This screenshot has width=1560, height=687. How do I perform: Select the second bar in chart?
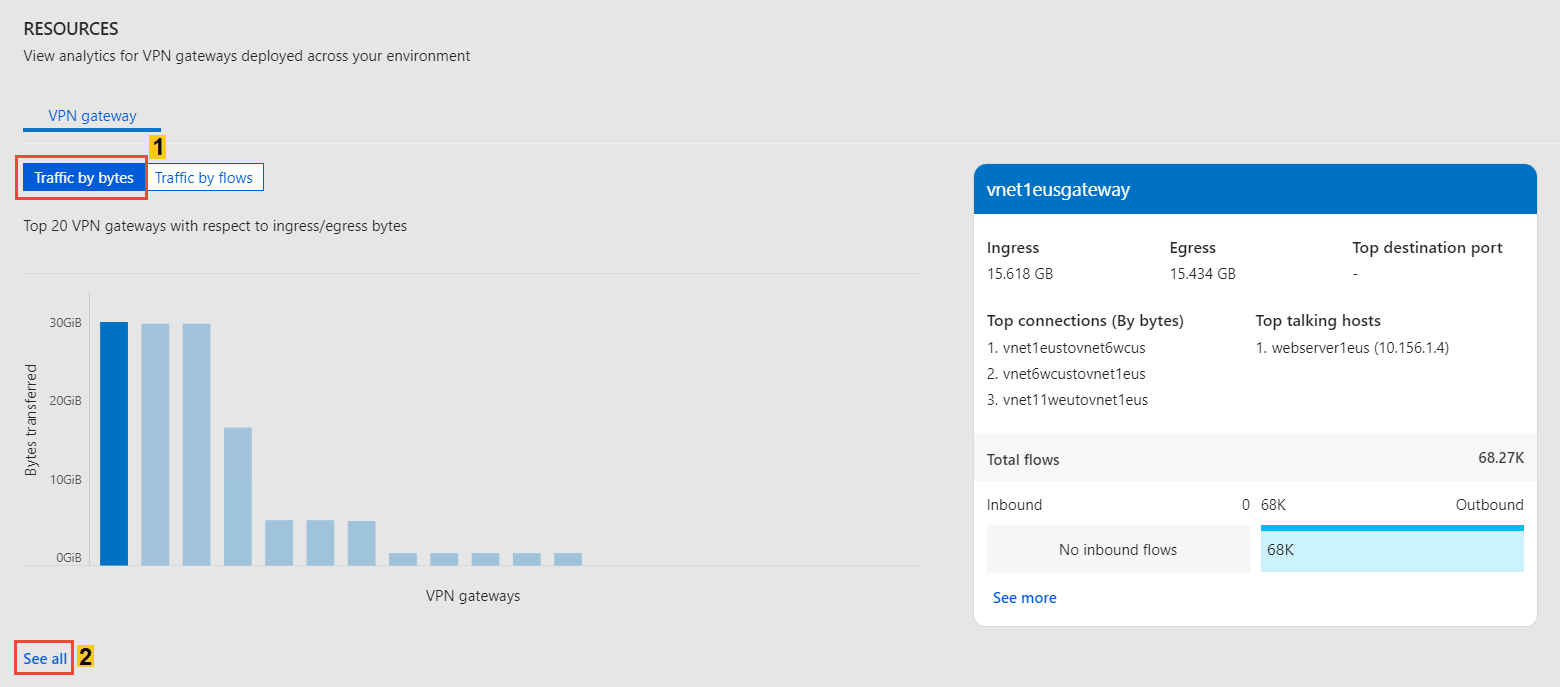(x=155, y=444)
